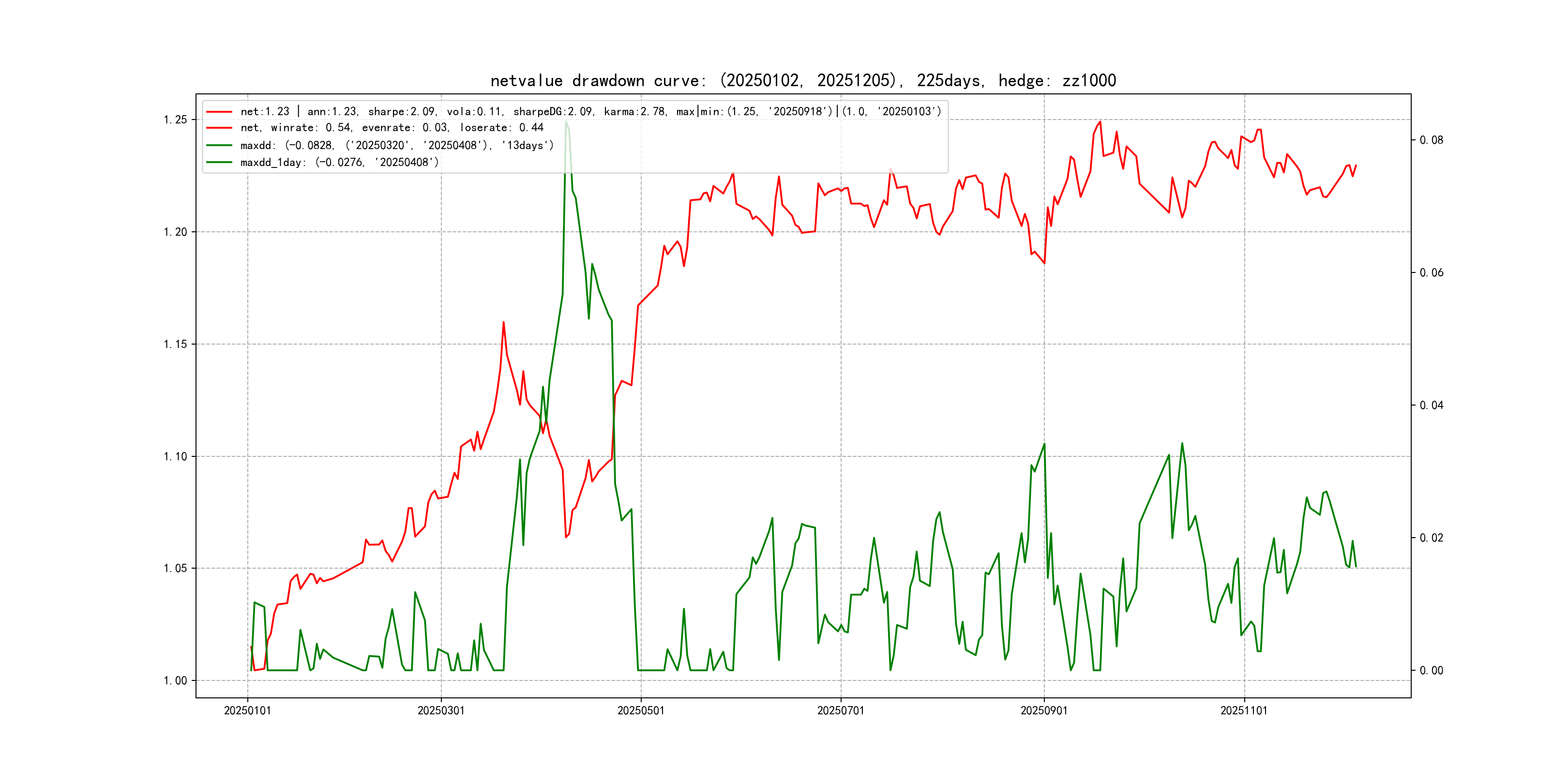Click the 20250301 x-axis date label
This screenshot has width=1568, height=784.
coord(441,711)
